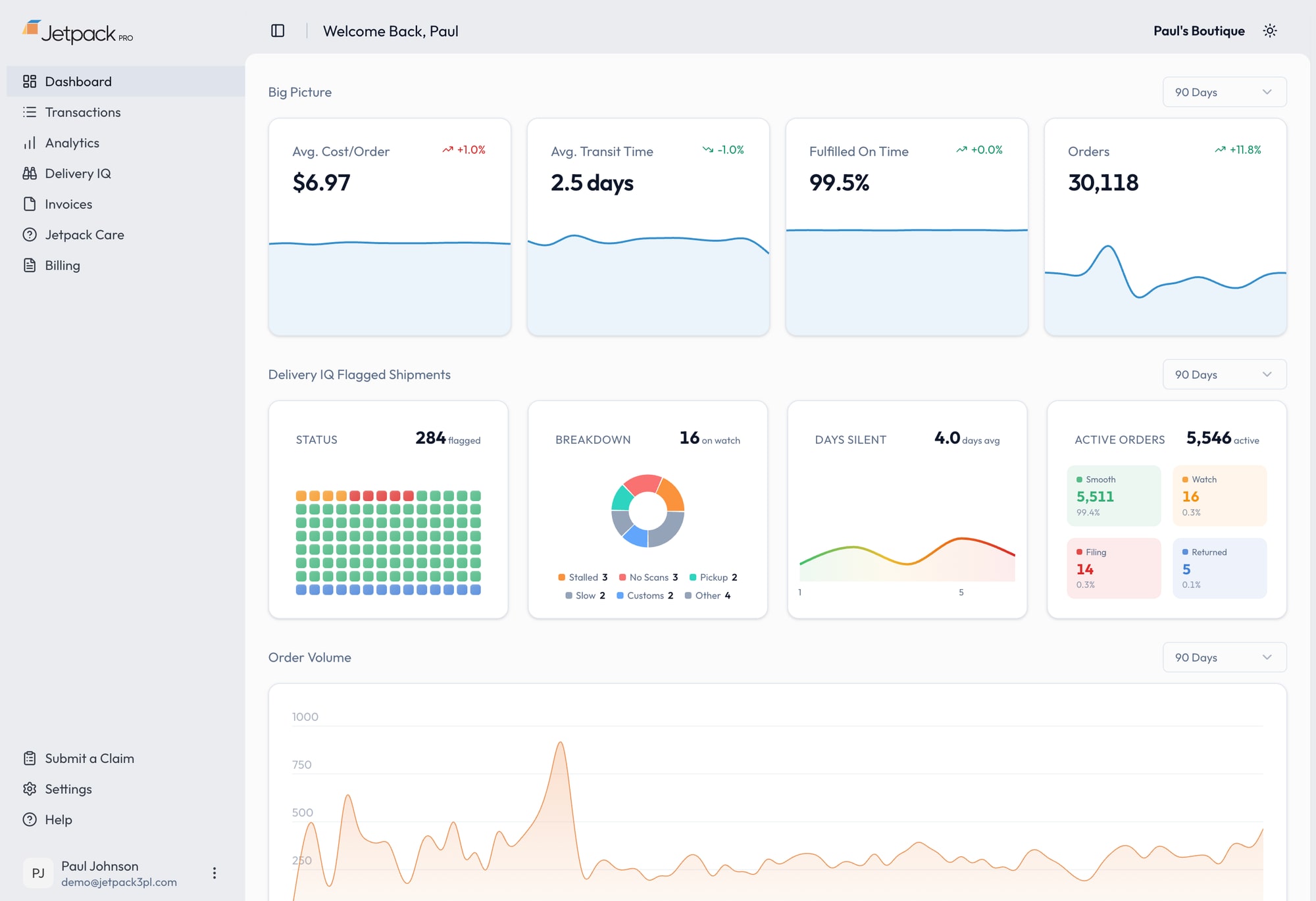Open Order Volume 90 Days dropdown
Image resolution: width=1316 pixels, height=901 pixels.
(1225, 657)
